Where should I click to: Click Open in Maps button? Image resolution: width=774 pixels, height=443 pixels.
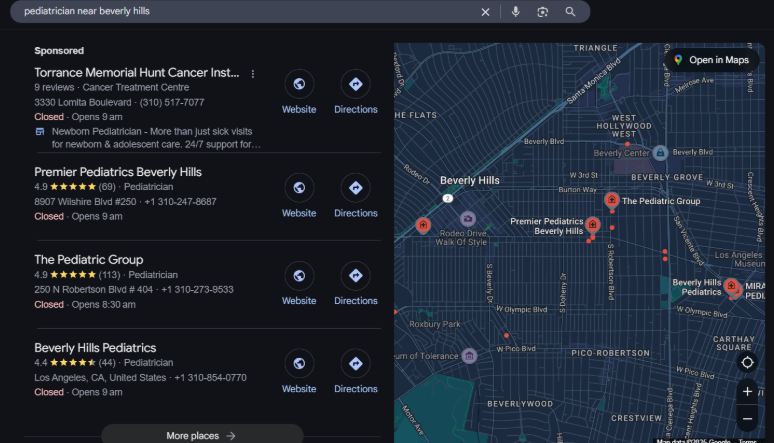pos(711,60)
